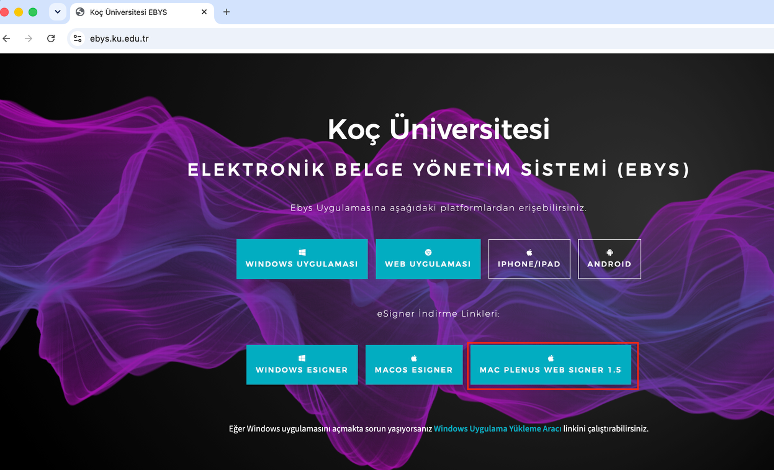This screenshot has width=774, height=470.
Task: Open the Windows Uygulaması button
Action: tap(302, 259)
